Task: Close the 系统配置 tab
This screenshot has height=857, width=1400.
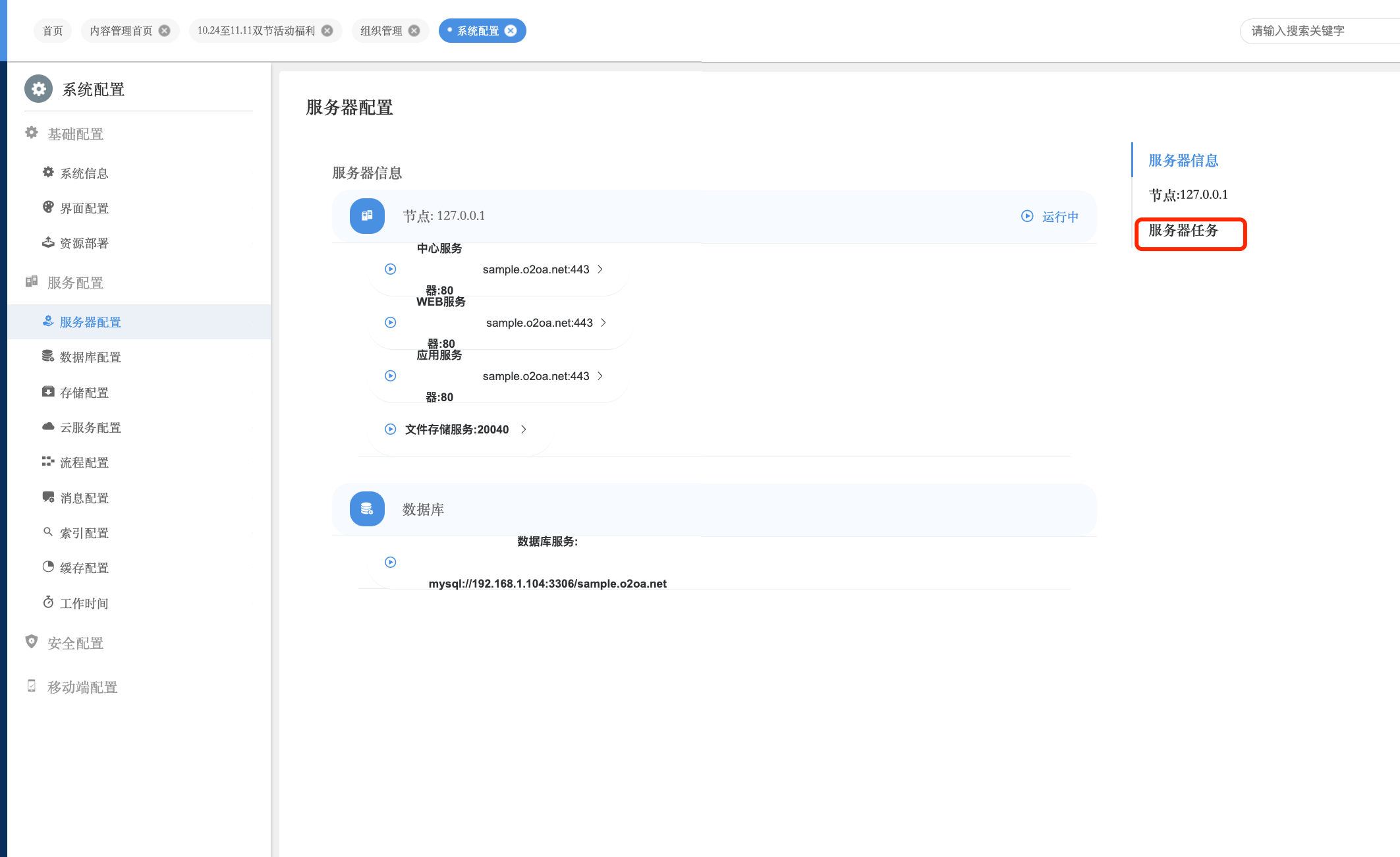Action: pos(511,31)
